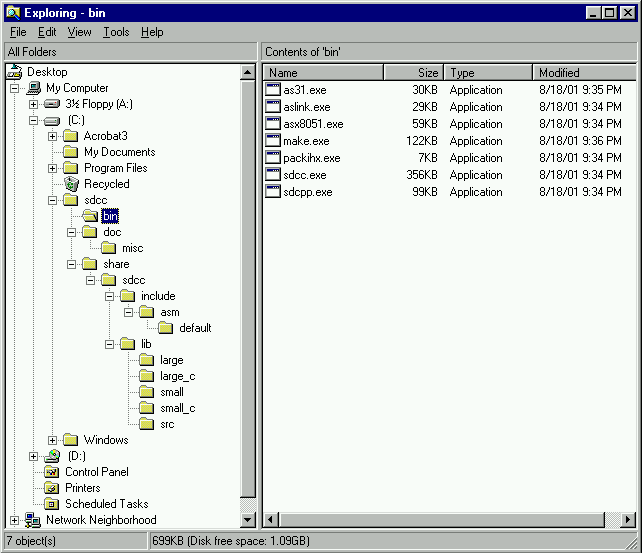The height and width of the screenshot is (553, 642).
Task: Select the 3½ Floppy (A:) drive icon
Action: pos(52,104)
